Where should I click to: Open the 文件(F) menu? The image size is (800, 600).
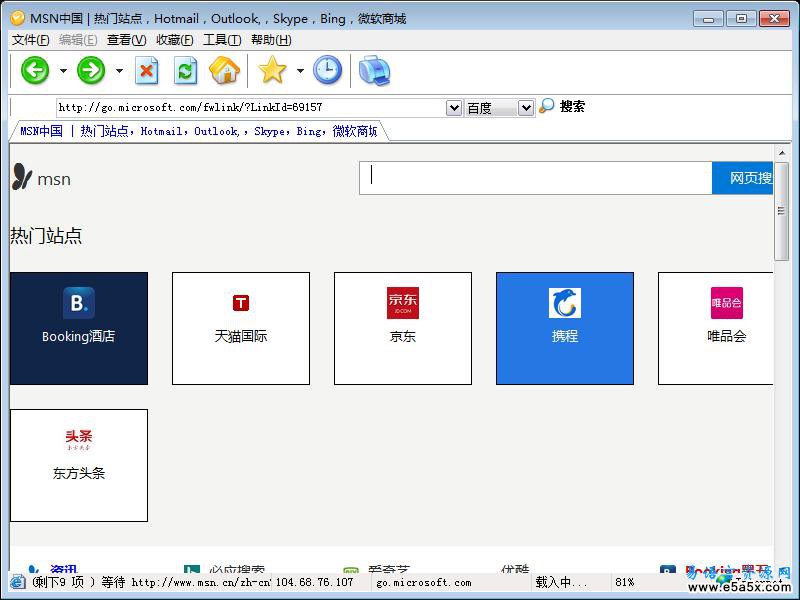[30, 40]
